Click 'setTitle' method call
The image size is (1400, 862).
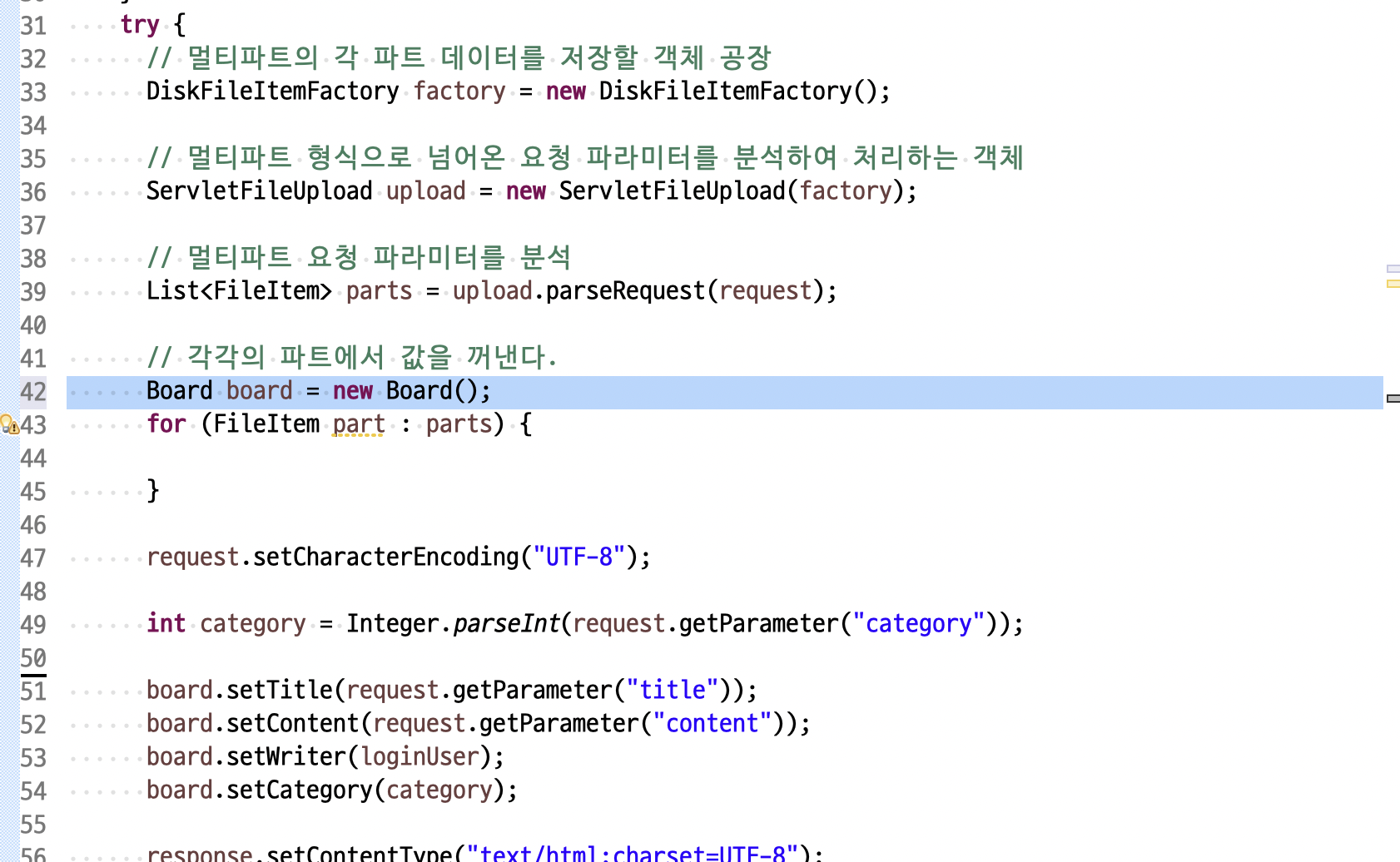click(279, 690)
